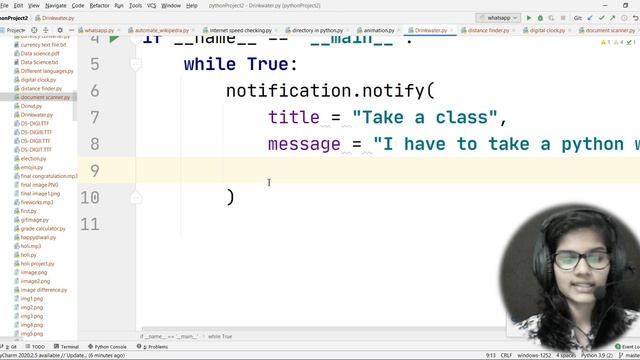640x360 pixels.
Task: Start debugging with the green bug icon
Action: 540,18
